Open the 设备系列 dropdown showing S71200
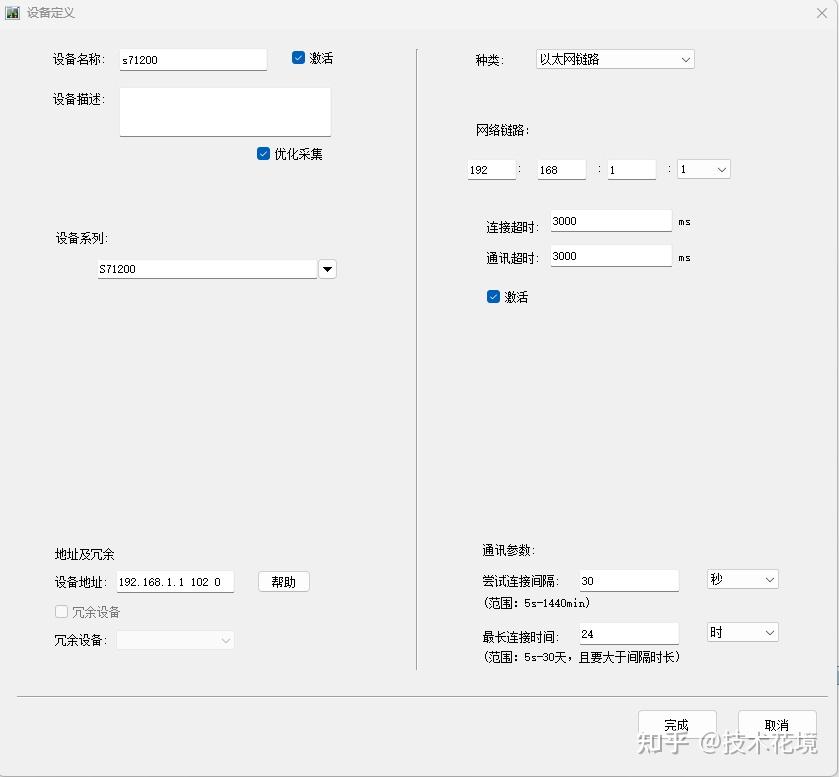Viewport: 839px width, 777px height. pyautogui.click(x=327, y=269)
